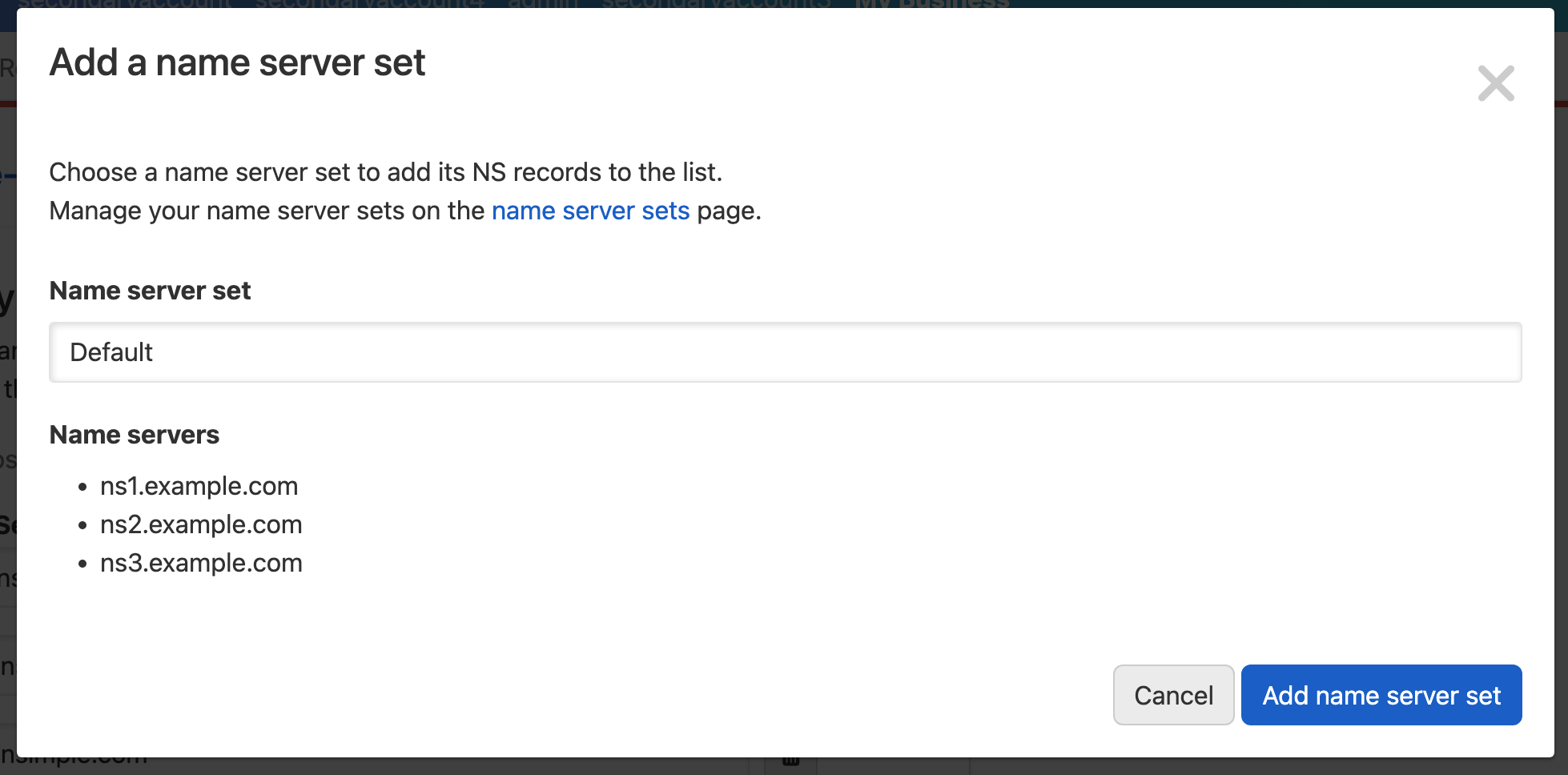Open the Default name server set selector
Image resolution: width=1568 pixels, height=775 pixels.
pyautogui.click(x=785, y=352)
